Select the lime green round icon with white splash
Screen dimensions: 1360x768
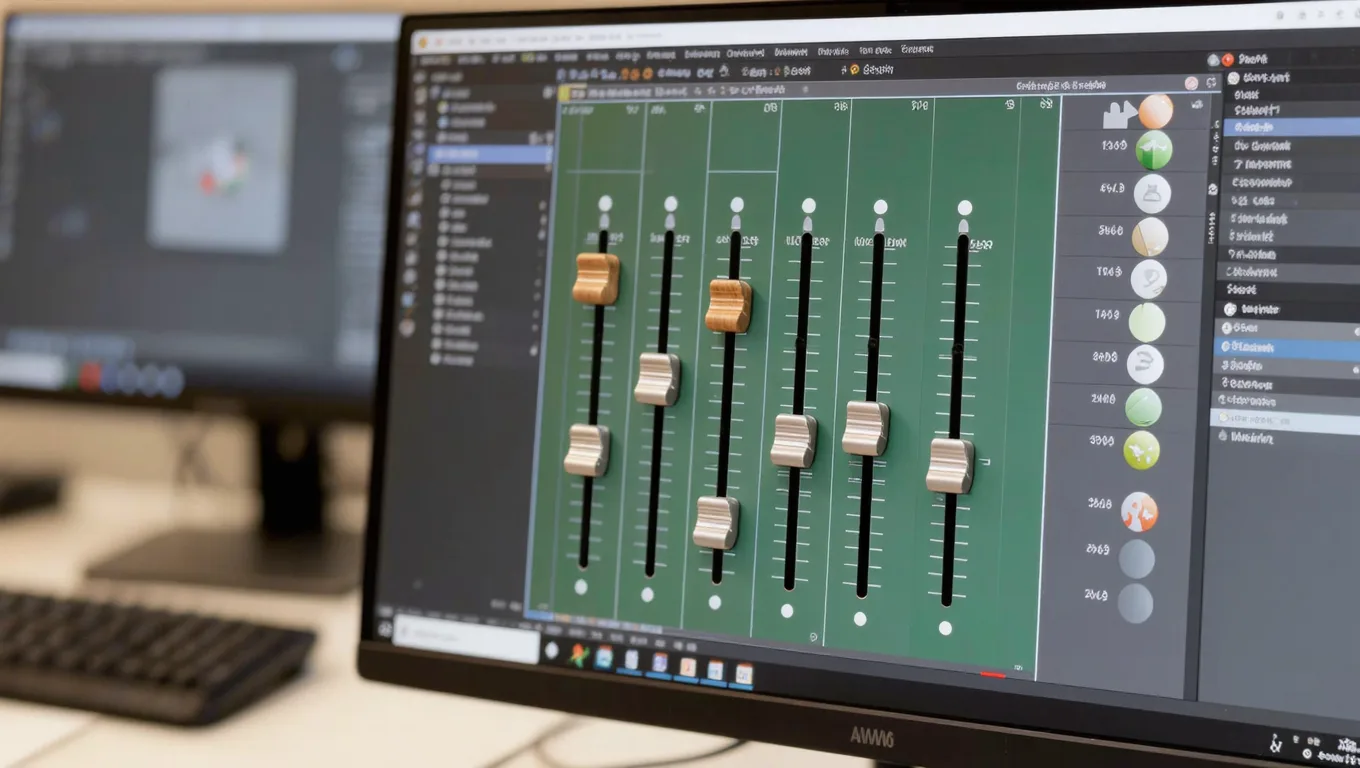click(x=1141, y=450)
